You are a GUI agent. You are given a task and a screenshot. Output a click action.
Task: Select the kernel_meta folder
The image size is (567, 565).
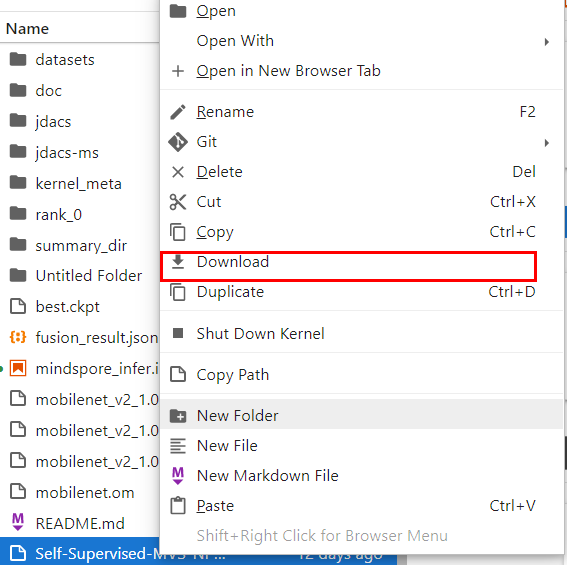pos(78,184)
